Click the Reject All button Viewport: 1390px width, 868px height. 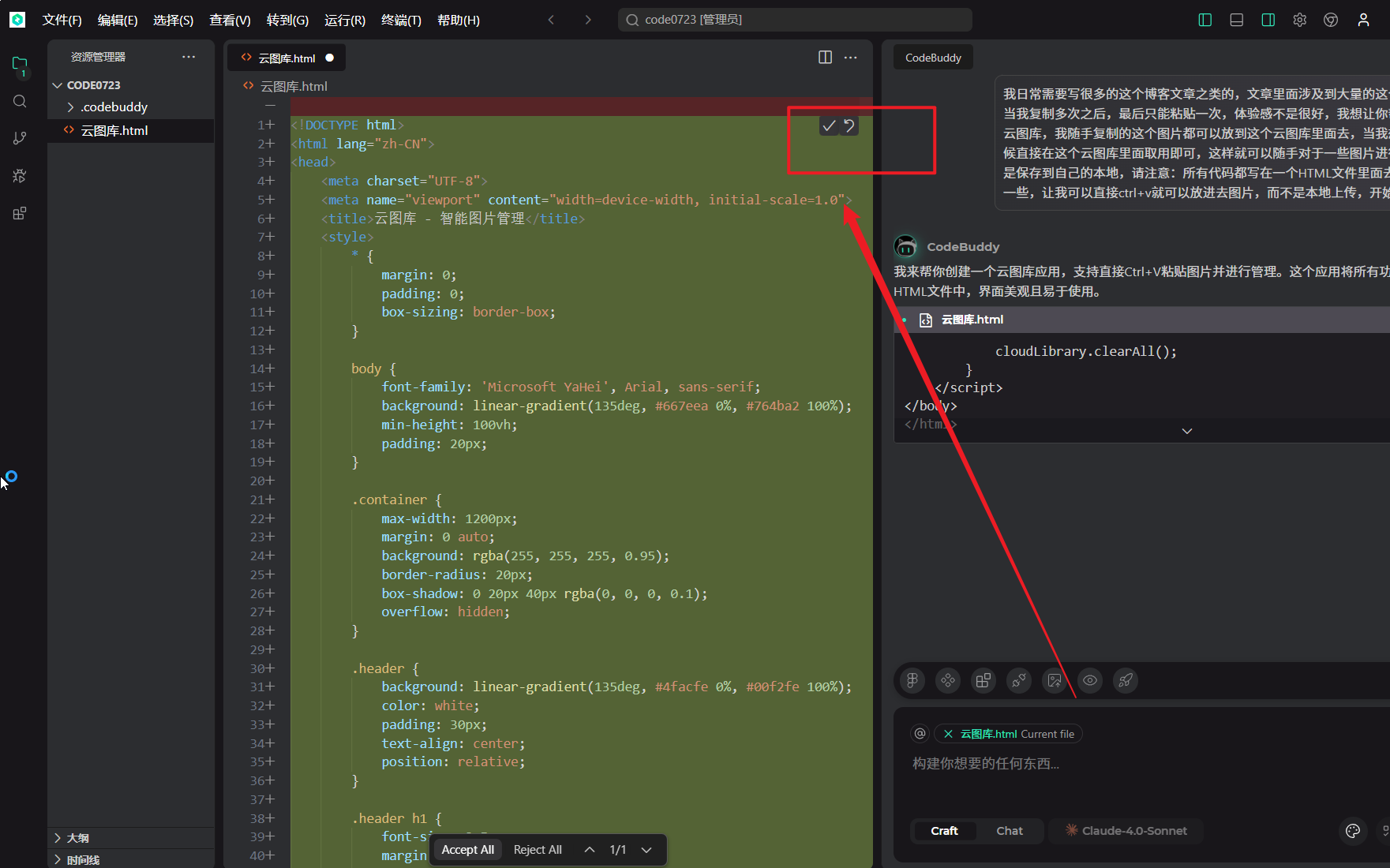coord(538,850)
